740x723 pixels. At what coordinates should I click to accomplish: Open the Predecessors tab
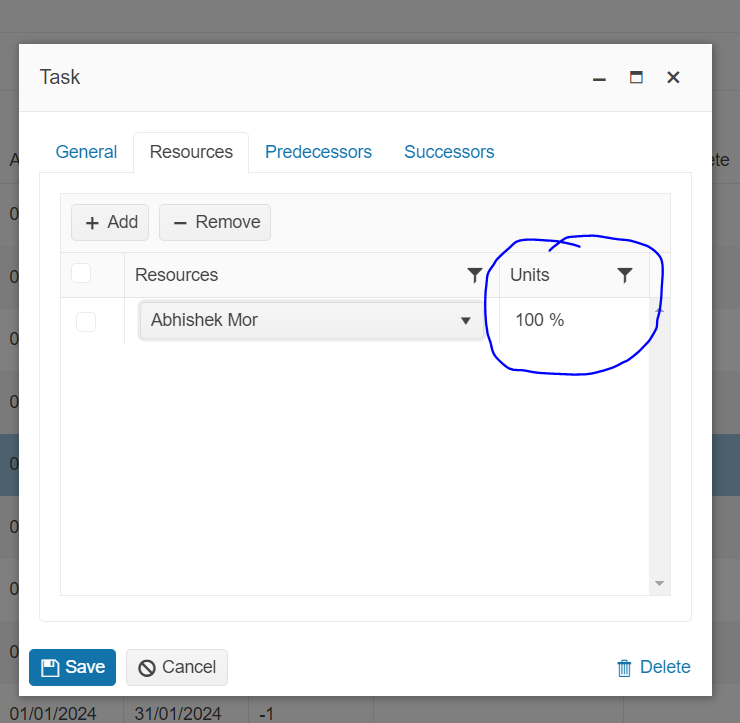318,152
